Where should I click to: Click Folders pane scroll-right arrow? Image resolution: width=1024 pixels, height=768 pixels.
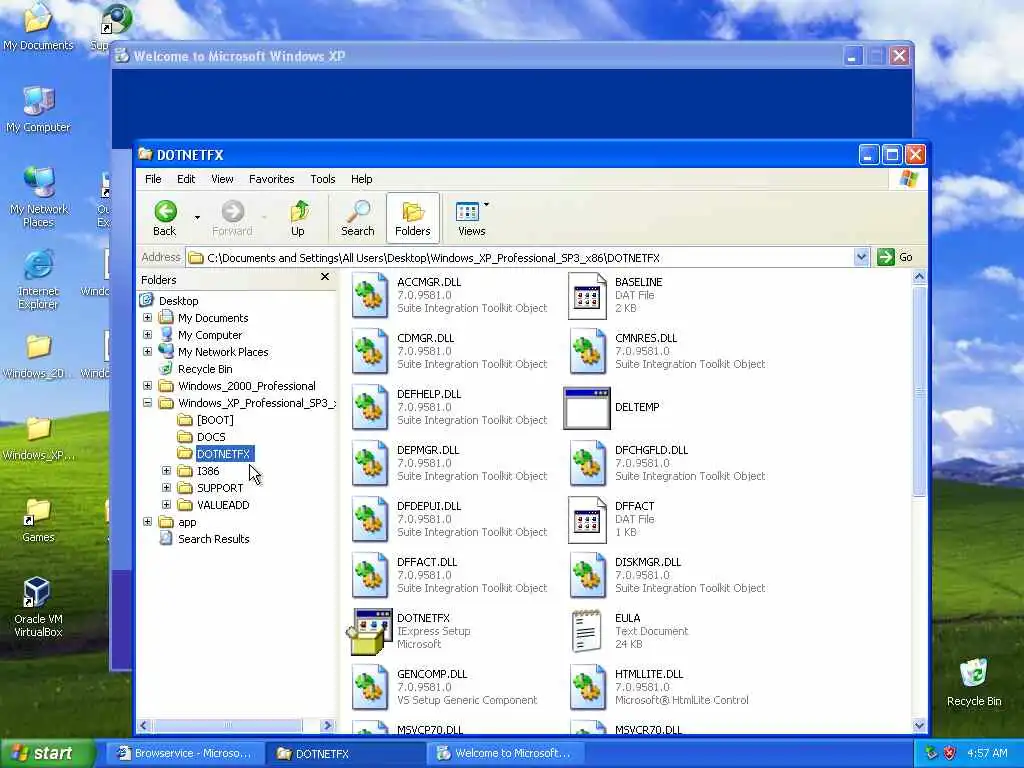(328, 725)
